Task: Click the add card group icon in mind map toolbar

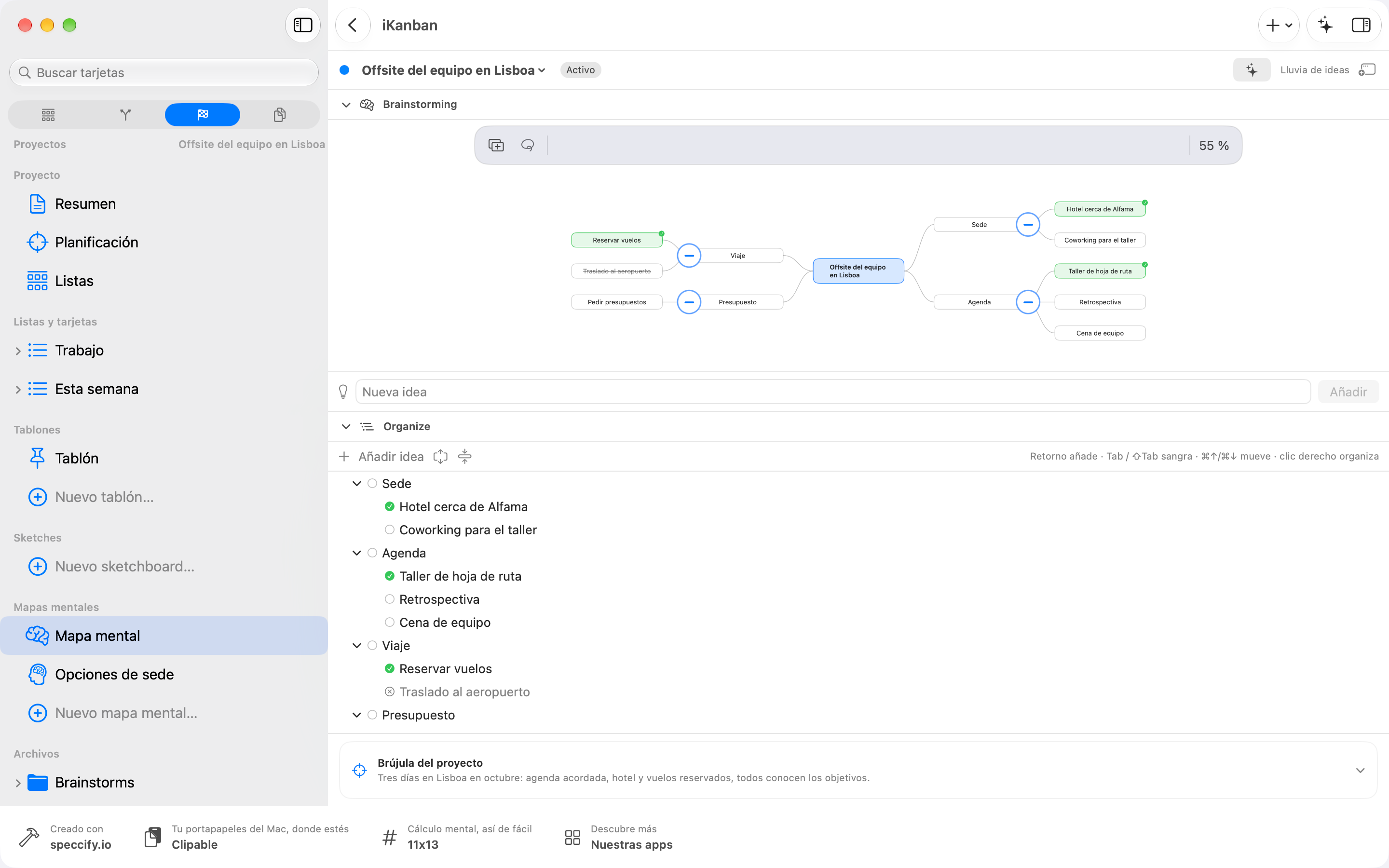Action: click(496, 145)
